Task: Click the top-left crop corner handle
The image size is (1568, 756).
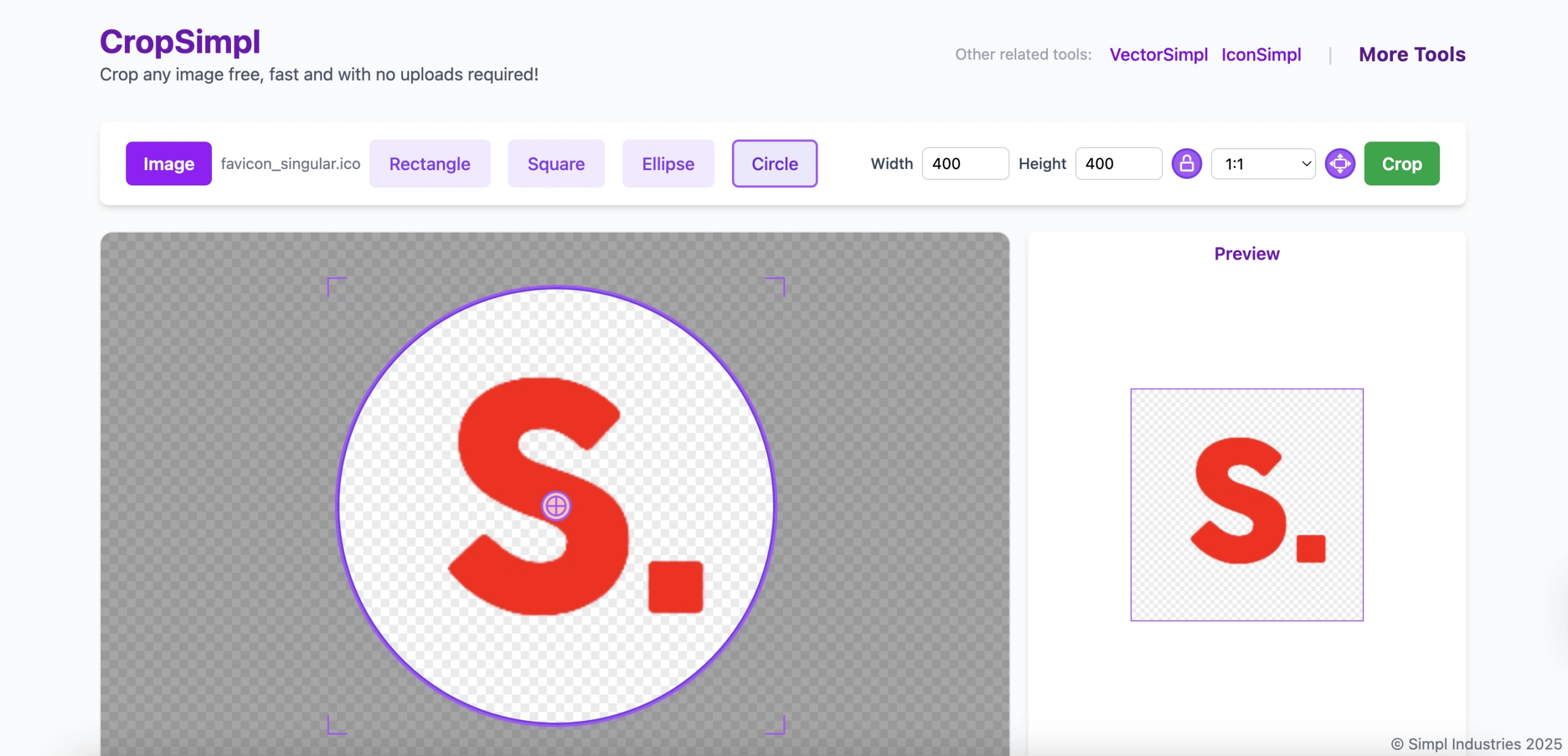Action: [x=331, y=282]
